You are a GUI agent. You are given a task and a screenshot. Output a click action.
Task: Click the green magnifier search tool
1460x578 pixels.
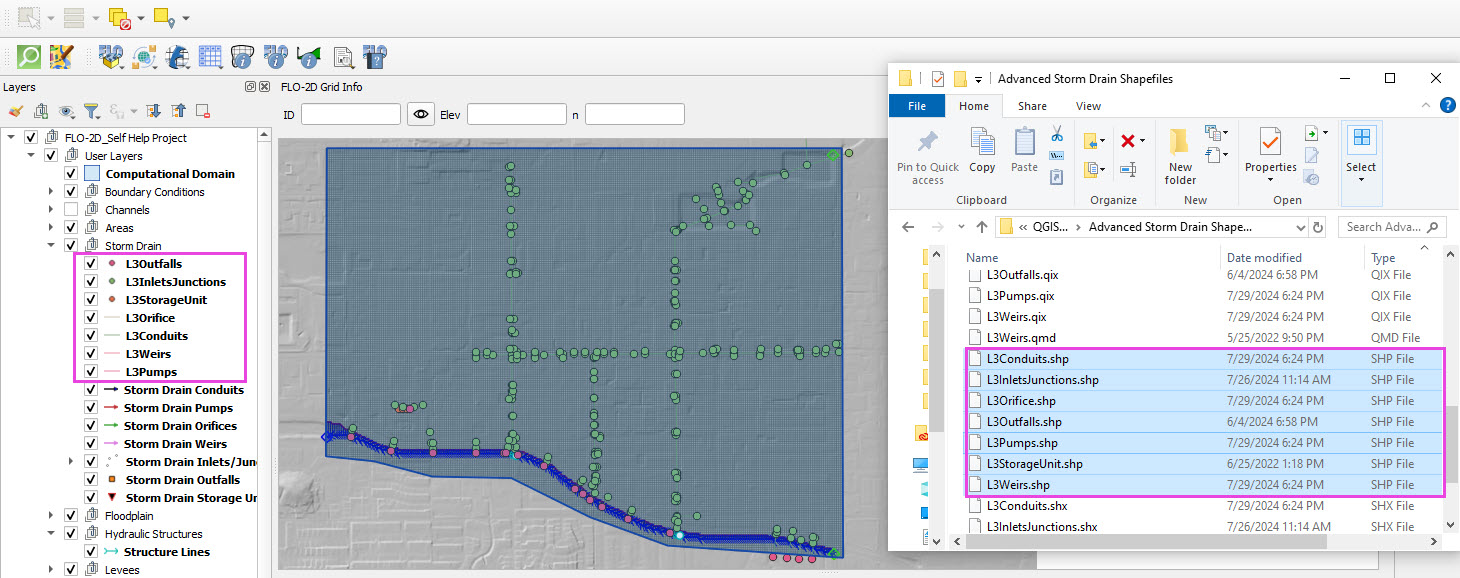pyautogui.click(x=29, y=56)
